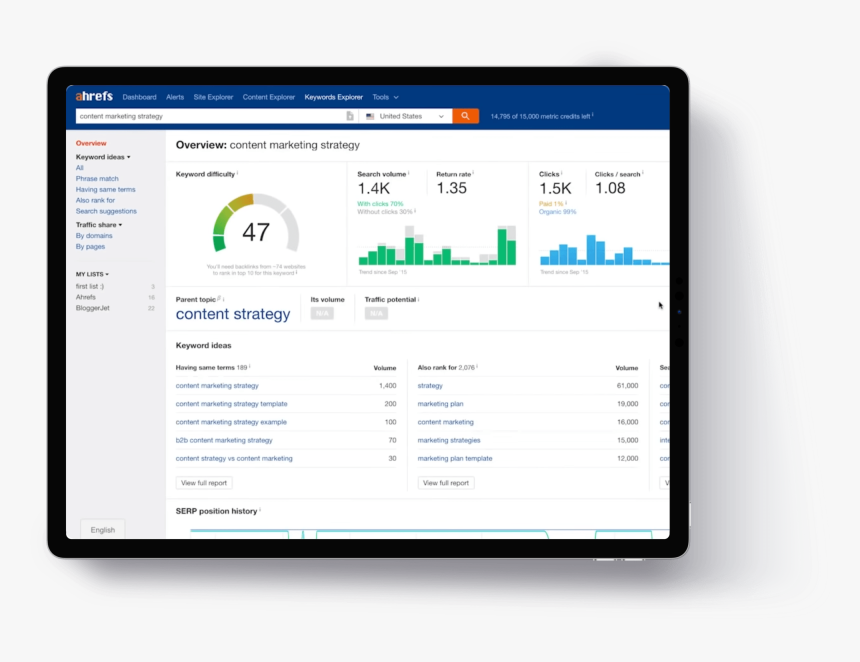Click keyword 'content marketing strategy example'
The height and width of the screenshot is (662, 860).
pyautogui.click(x=231, y=422)
